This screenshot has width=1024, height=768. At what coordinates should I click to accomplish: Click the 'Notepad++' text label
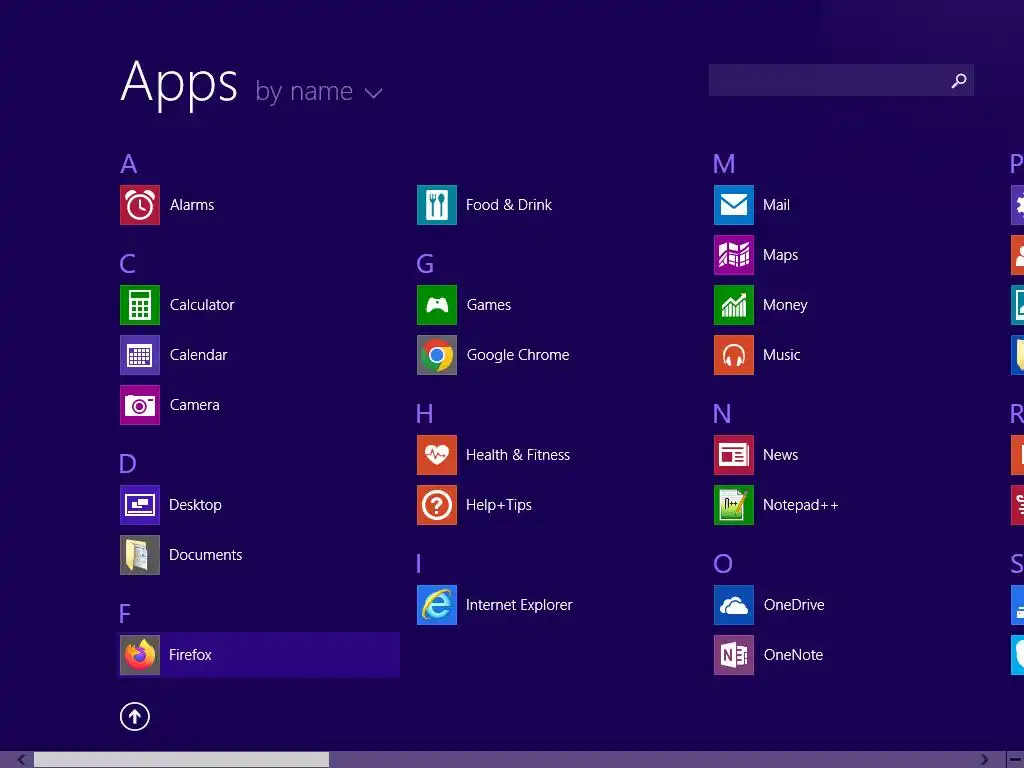[801, 505]
